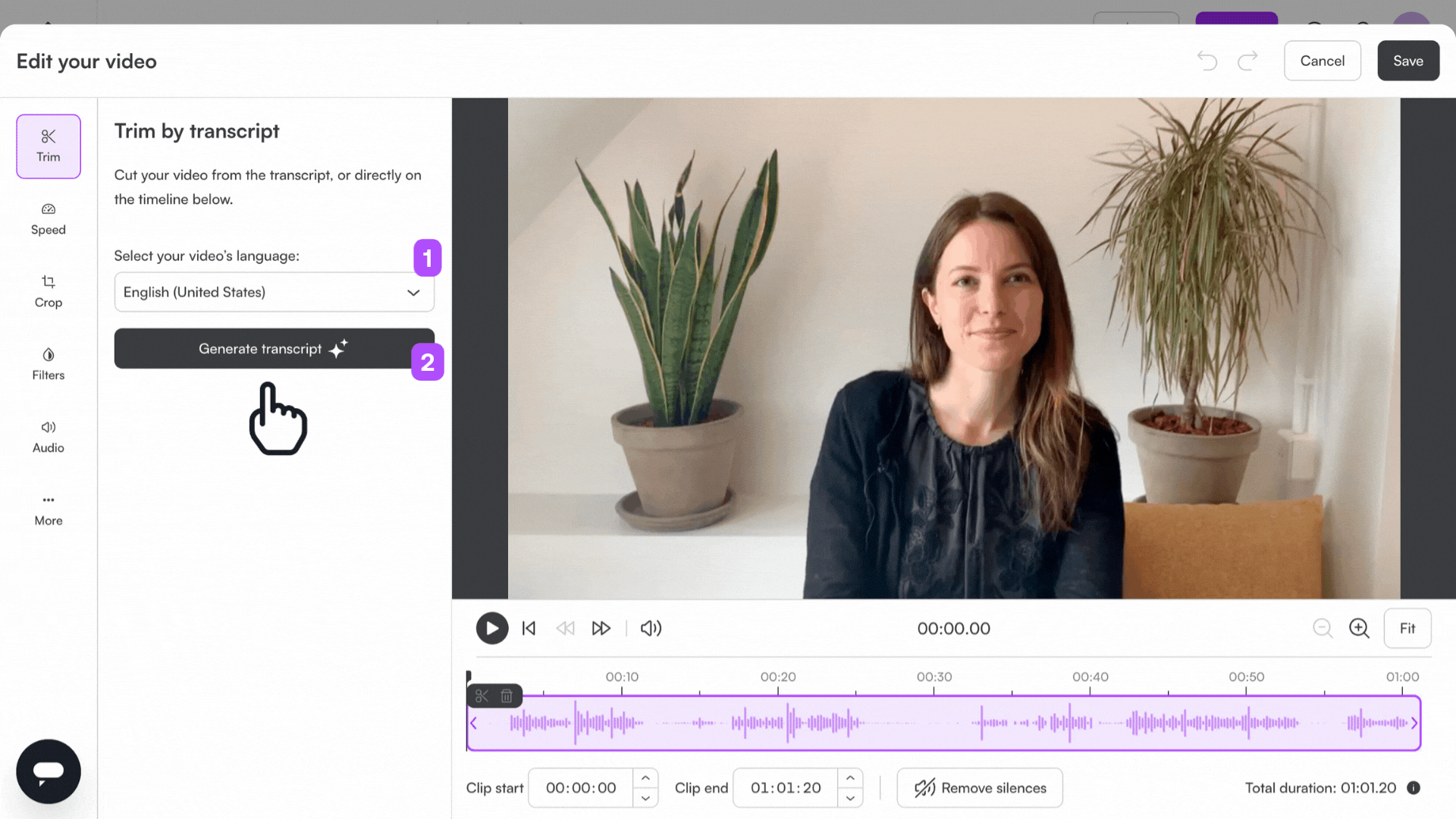Decrease Clip start time with the down stepper

tap(645, 797)
